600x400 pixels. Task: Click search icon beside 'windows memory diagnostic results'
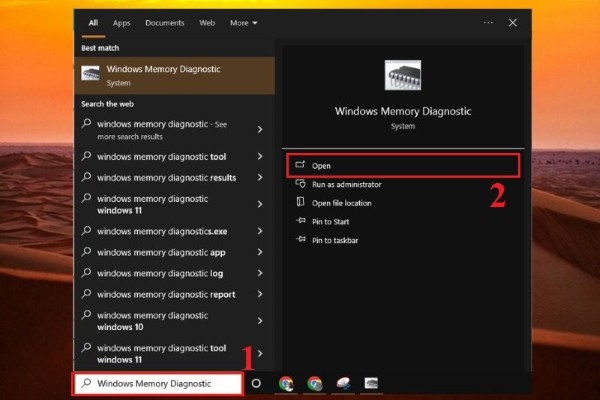tap(86, 177)
